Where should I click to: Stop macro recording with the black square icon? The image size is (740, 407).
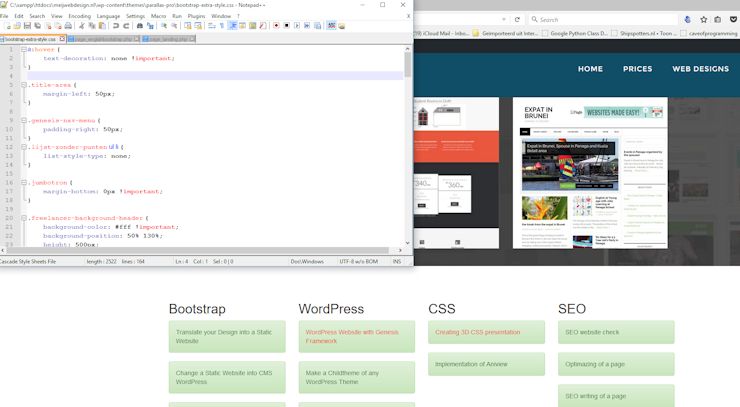pyautogui.click(x=286, y=25)
